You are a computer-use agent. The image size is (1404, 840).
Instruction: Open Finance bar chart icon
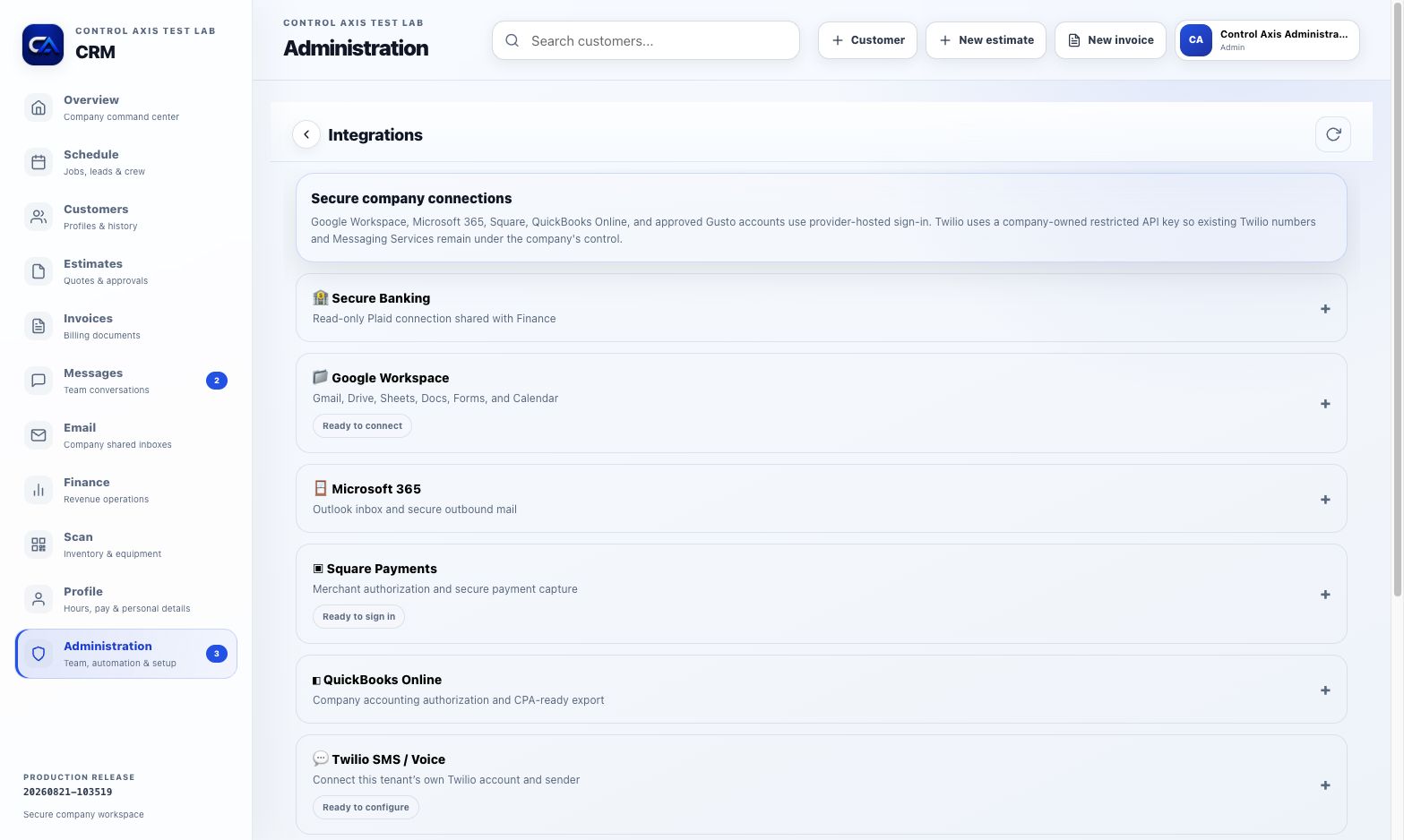tap(39, 490)
